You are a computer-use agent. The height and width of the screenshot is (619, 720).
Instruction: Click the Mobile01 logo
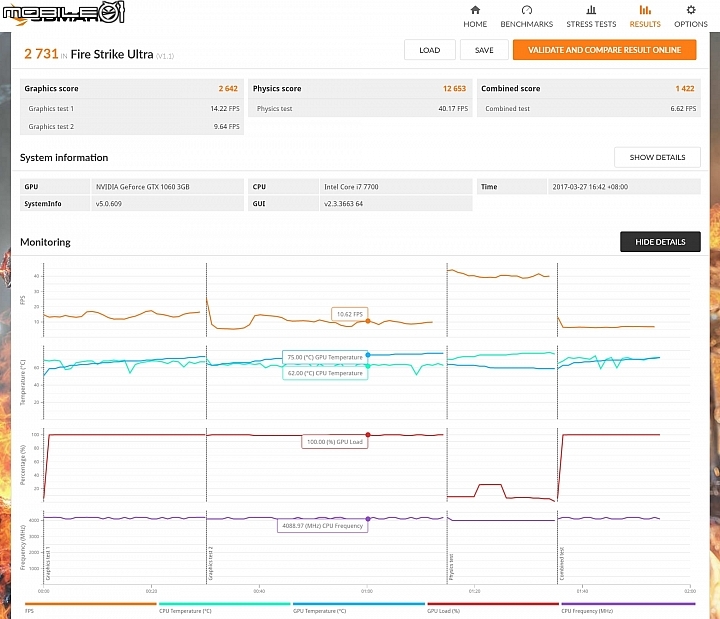click(63, 13)
